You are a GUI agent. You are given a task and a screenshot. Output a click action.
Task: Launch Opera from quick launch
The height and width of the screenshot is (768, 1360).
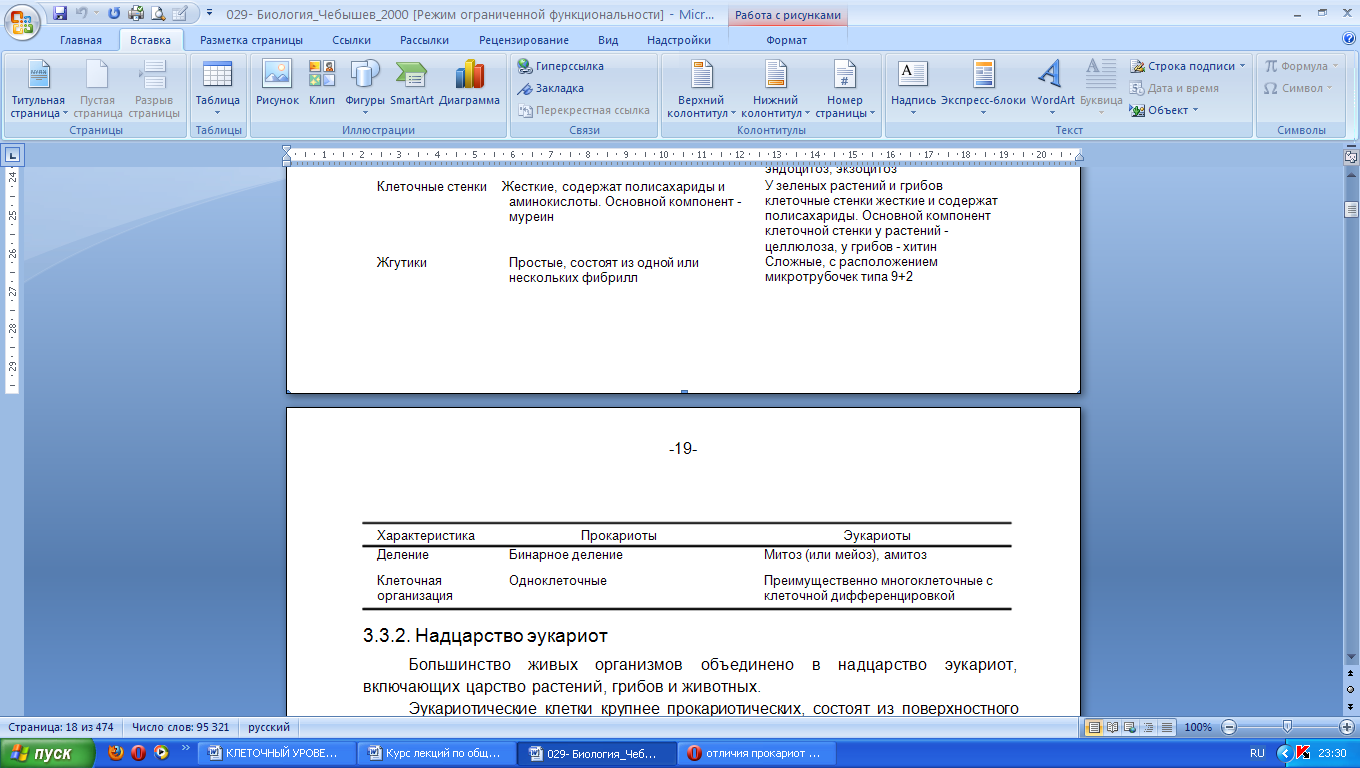click(x=139, y=753)
